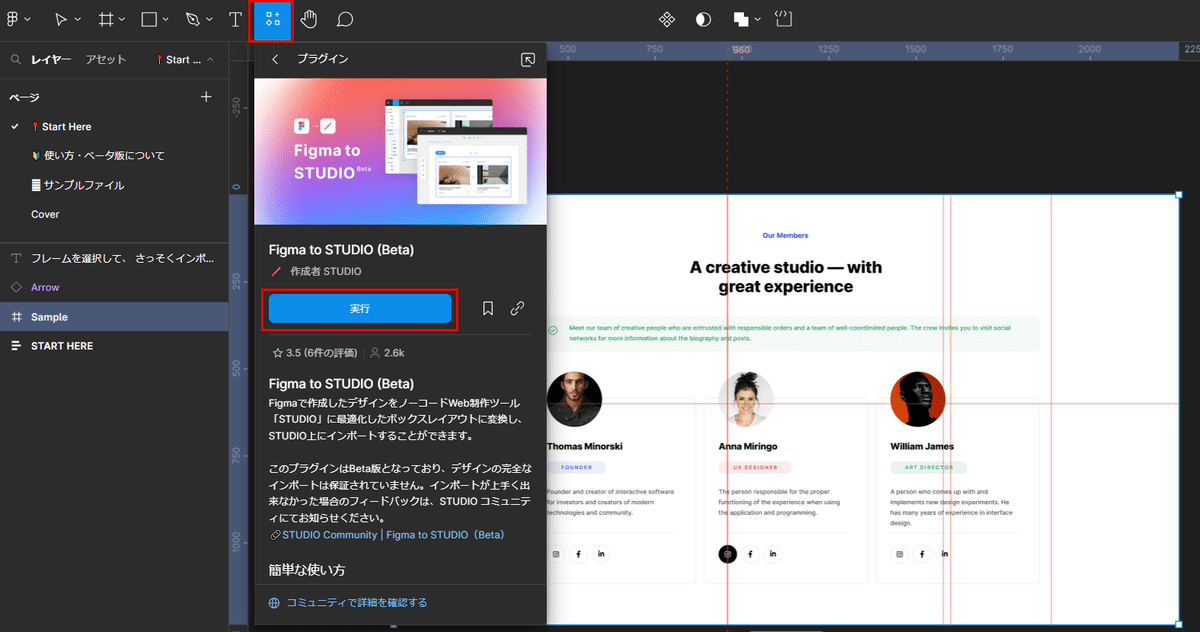The image size is (1200, 632).
Task: Click Thomas Minorski's Facebook icon
Action: pyautogui.click(x=579, y=554)
